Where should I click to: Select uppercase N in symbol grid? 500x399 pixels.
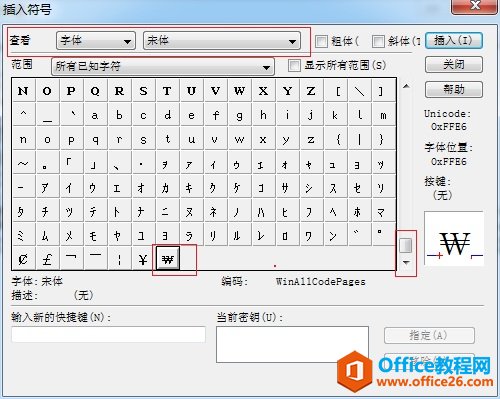coord(24,91)
